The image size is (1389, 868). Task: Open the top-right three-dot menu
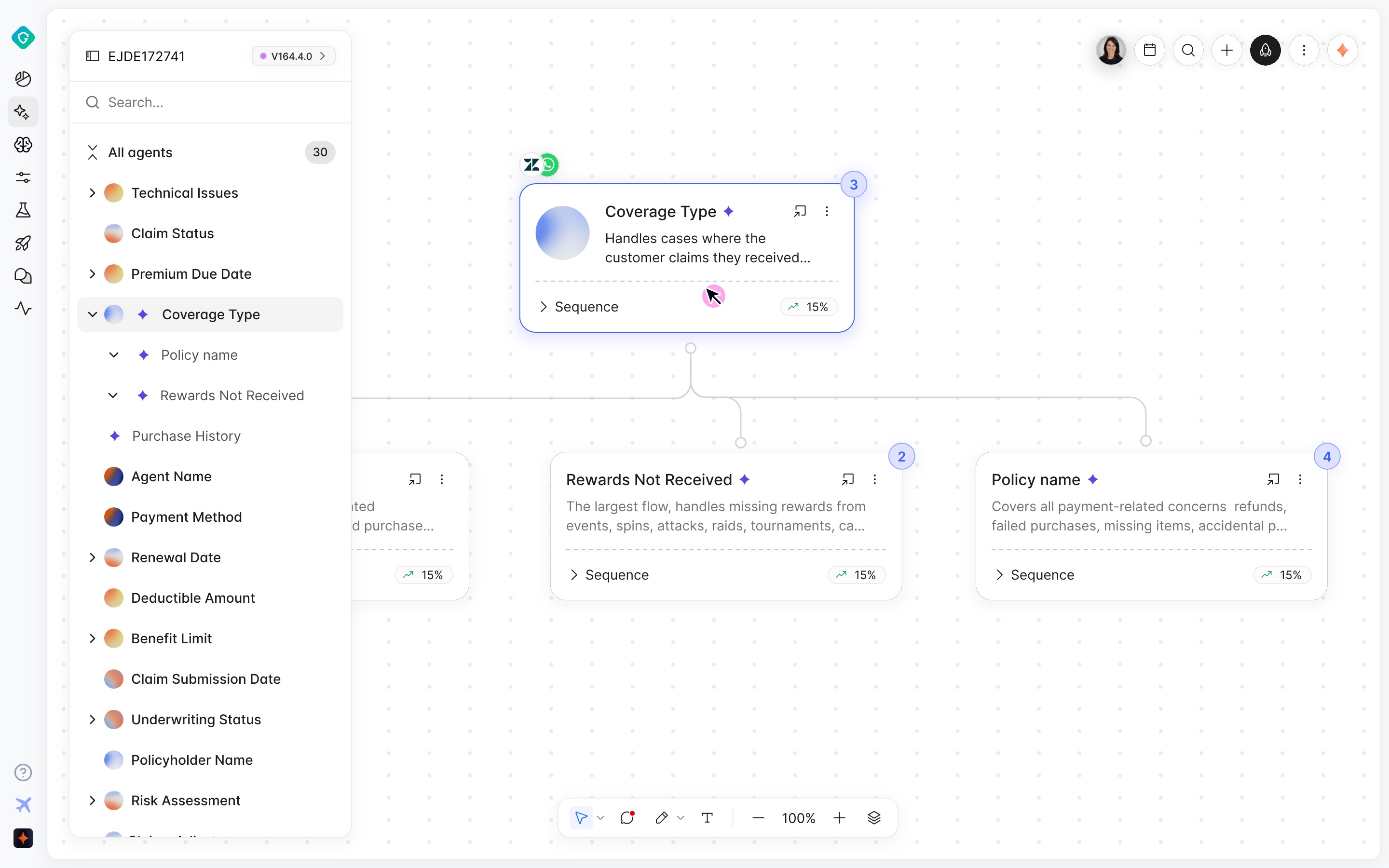click(x=1304, y=51)
